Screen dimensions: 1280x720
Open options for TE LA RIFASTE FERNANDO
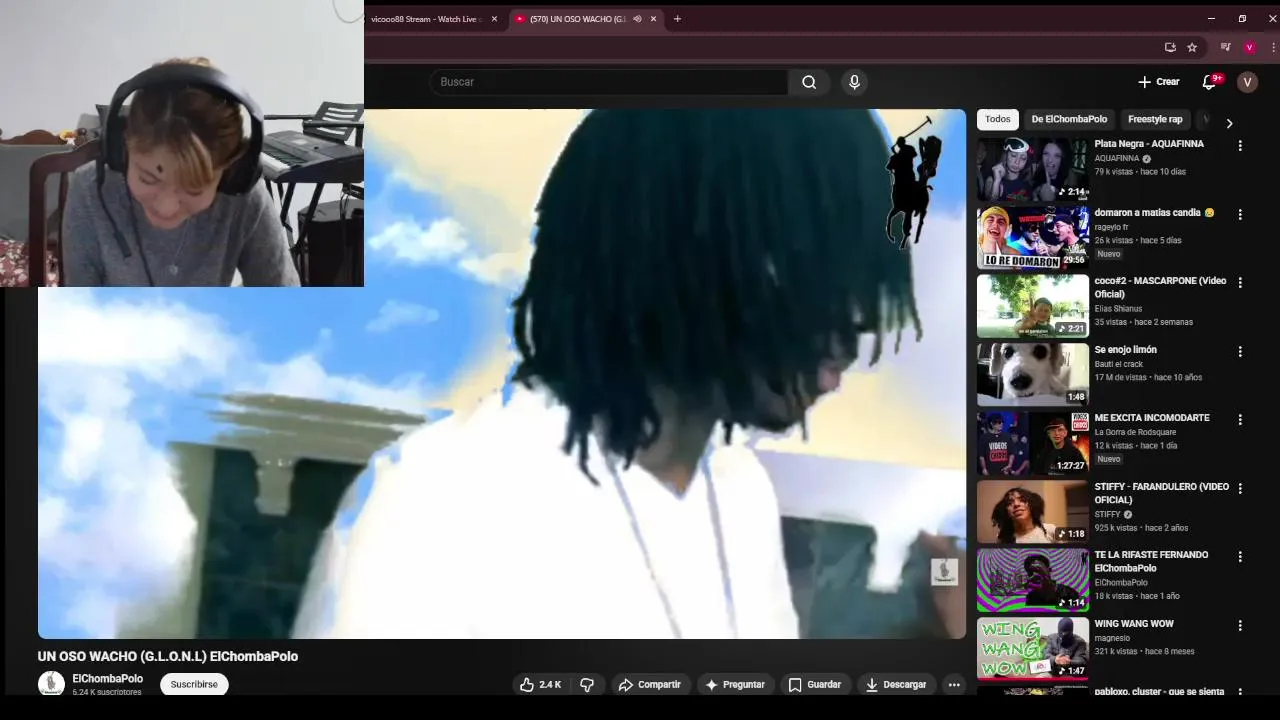click(1240, 557)
